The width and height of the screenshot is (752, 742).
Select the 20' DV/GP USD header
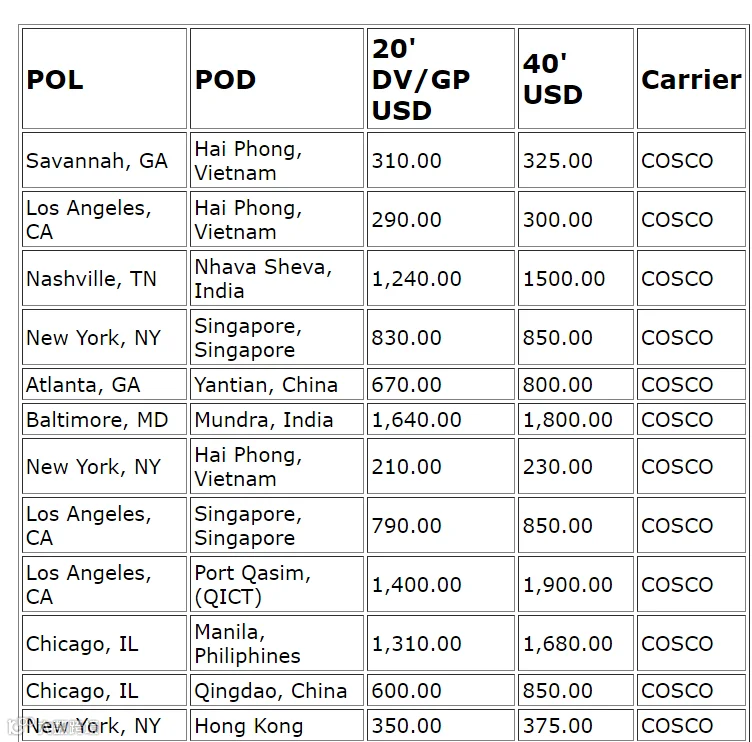point(441,79)
